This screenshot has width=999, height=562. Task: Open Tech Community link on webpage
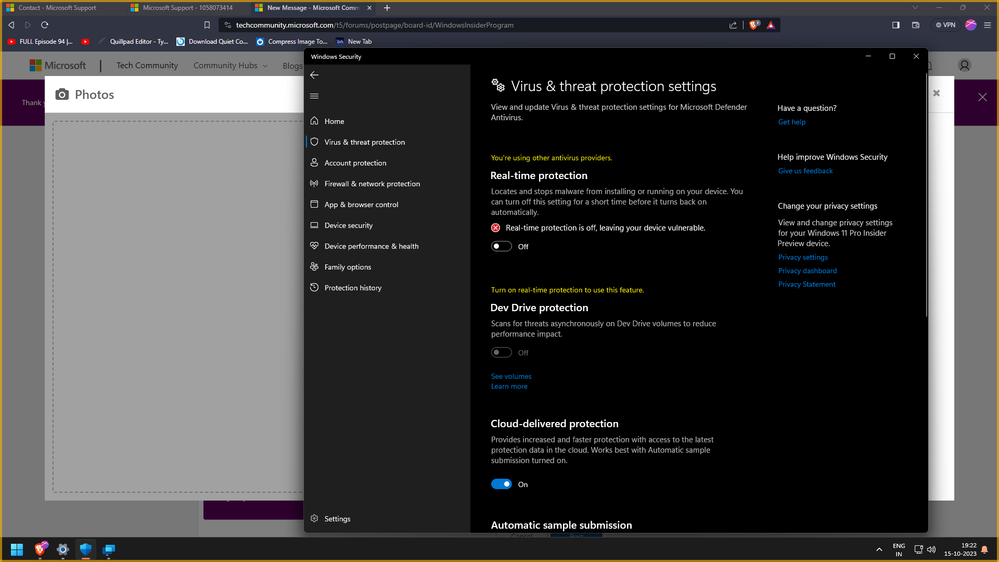pyautogui.click(x=147, y=66)
